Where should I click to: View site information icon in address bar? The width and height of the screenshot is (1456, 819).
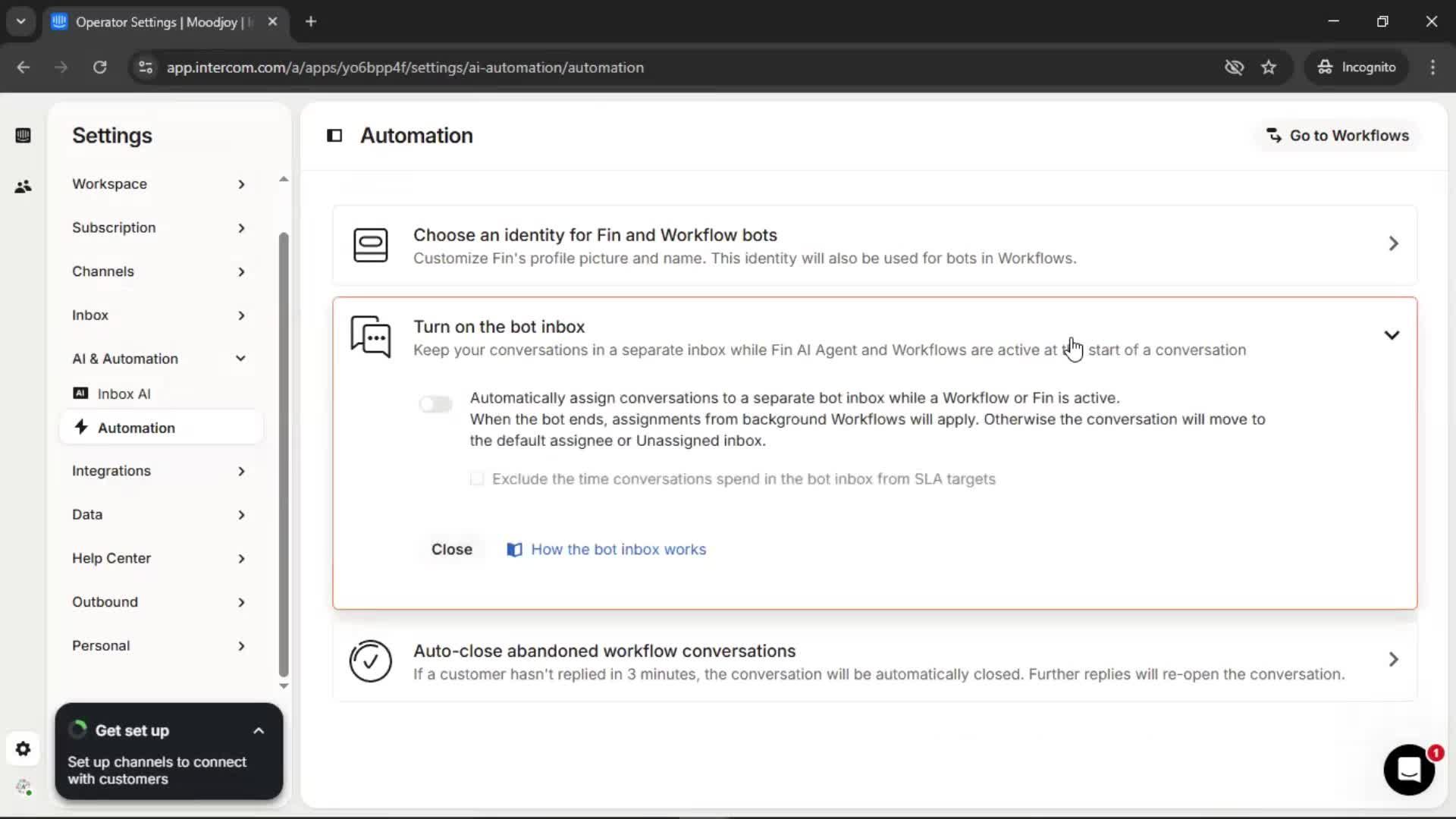pos(146,67)
